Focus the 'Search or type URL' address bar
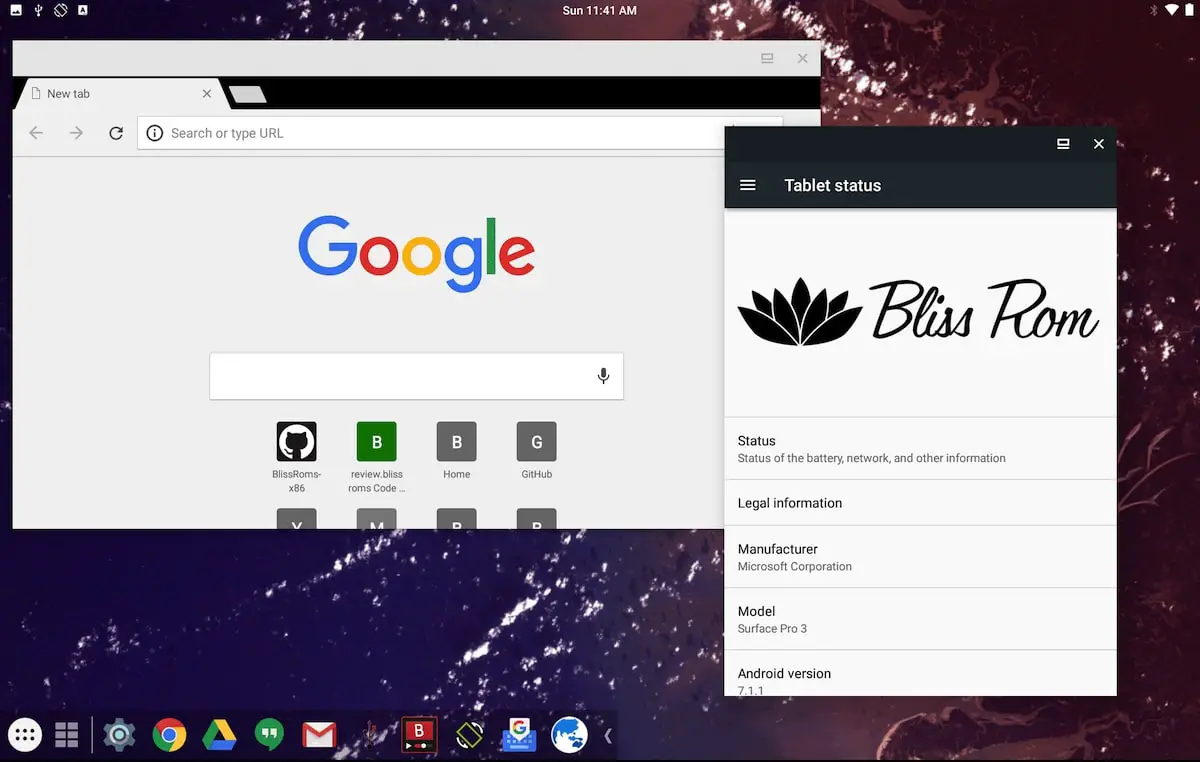 pos(460,133)
